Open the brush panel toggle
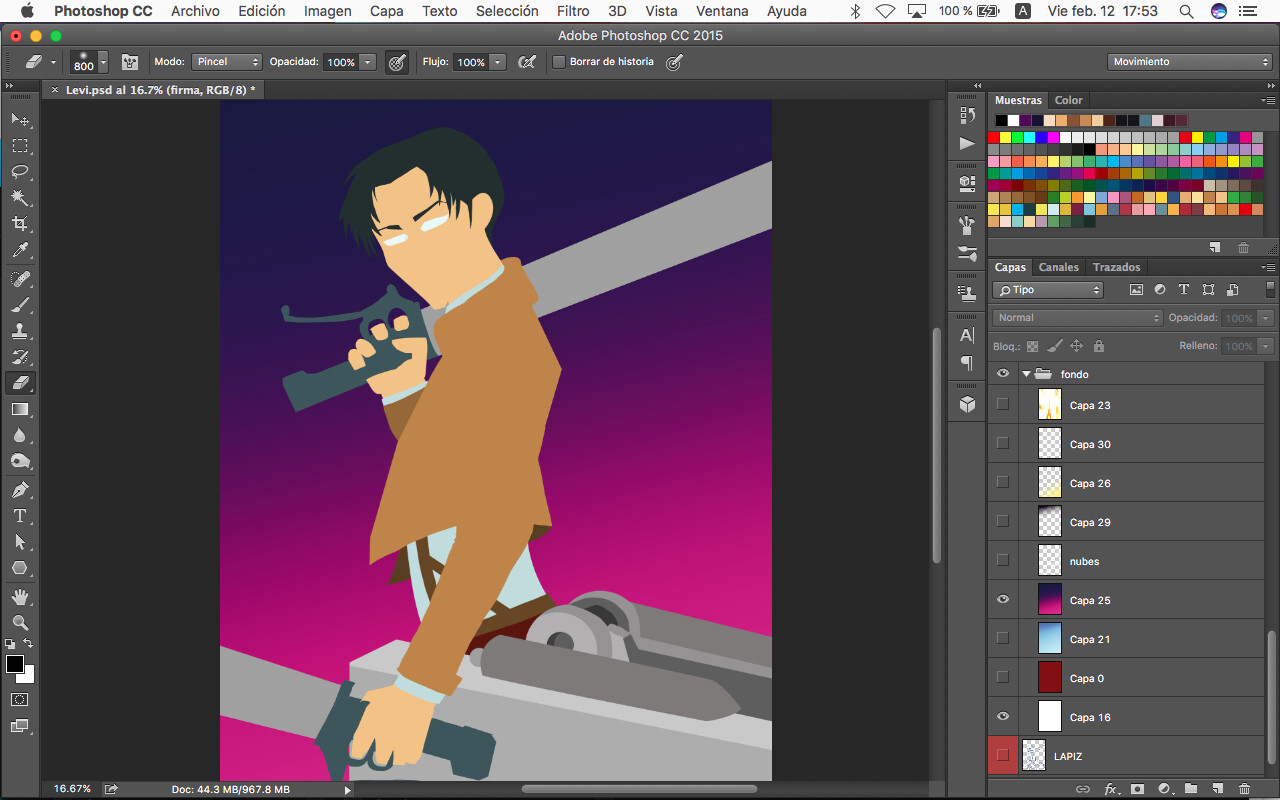The width and height of the screenshot is (1280, 800). click(130, 62)
